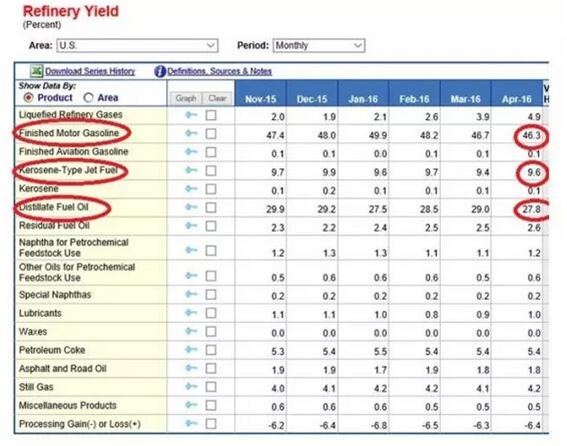Click the history arrow icon for Special Naphthas
Viewport: 567px width, 446px height.
point(191,294)
